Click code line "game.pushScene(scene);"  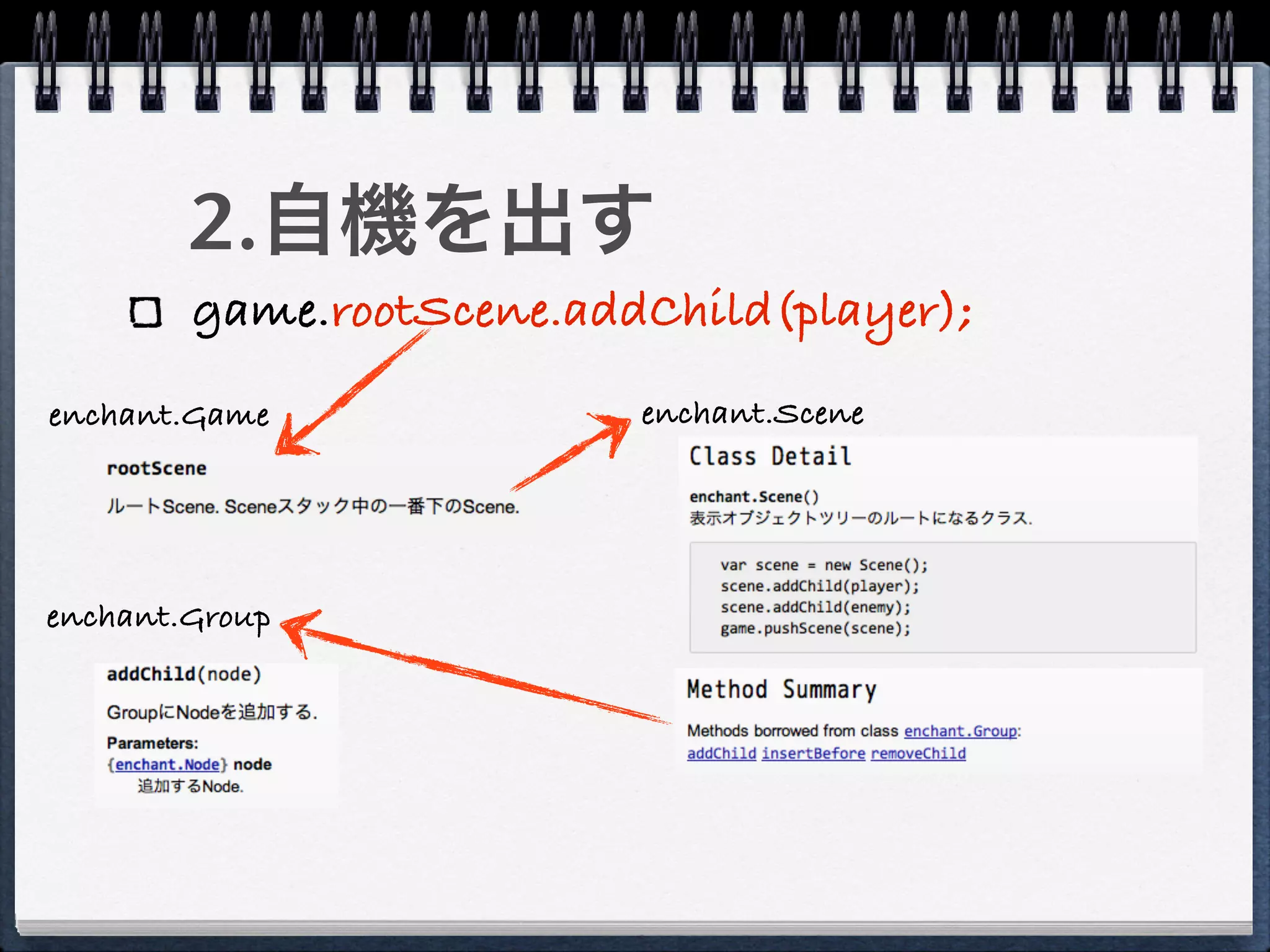coord(815,628)
